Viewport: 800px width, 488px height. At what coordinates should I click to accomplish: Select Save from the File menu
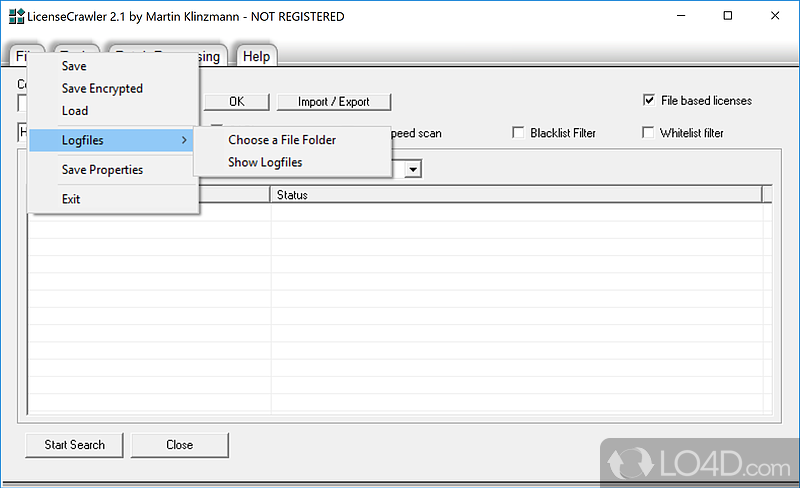pyautogui.click(x=74, y=66)
